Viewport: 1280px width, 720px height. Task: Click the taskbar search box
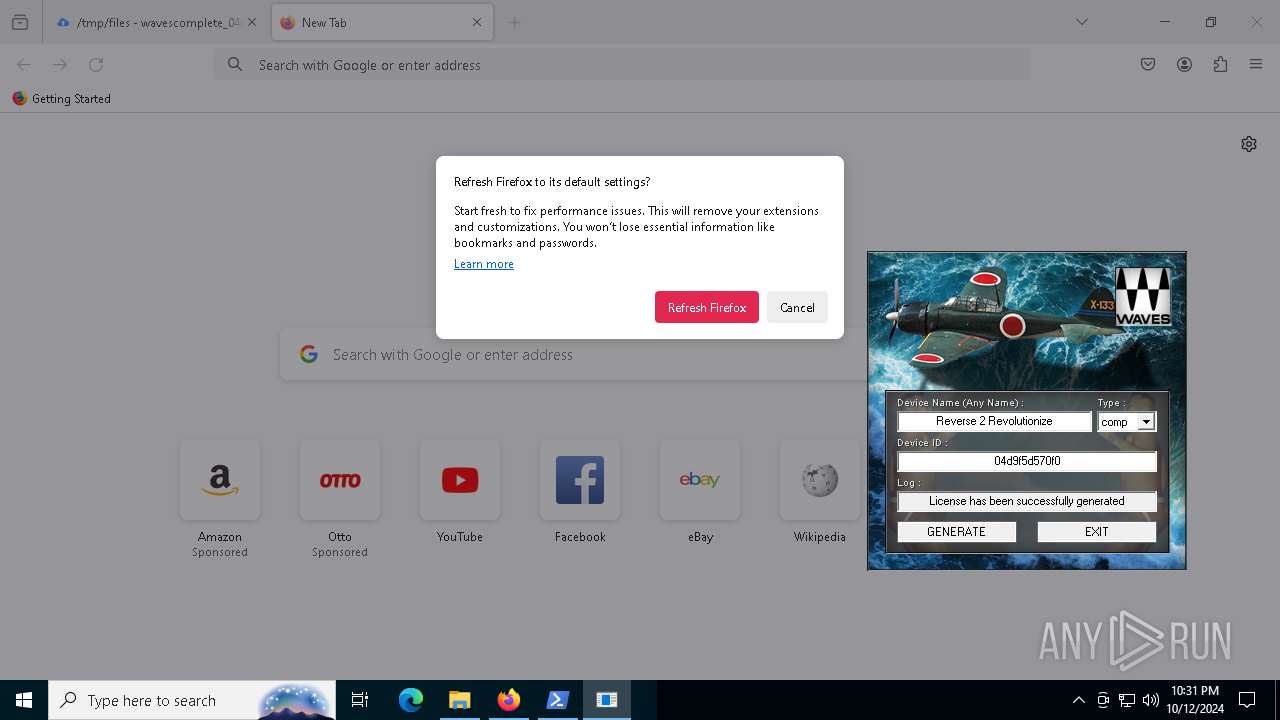click(193, 700)
